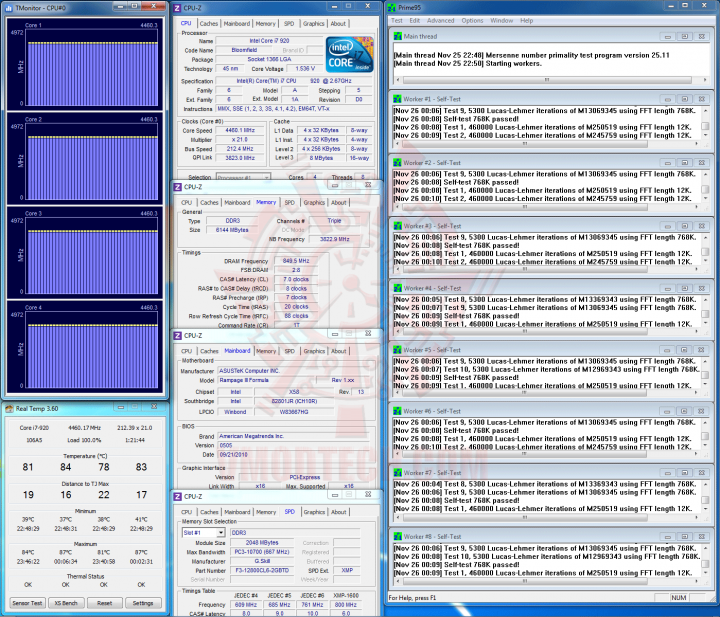Minimize the Worker #4 child window
The width and height of the screenshot is (720, 617).
tap(668, 288)
